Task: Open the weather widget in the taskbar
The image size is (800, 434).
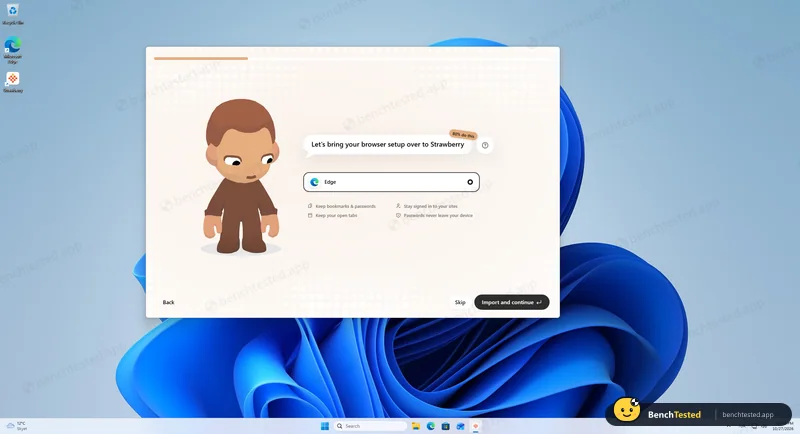Action: (16, 426)
